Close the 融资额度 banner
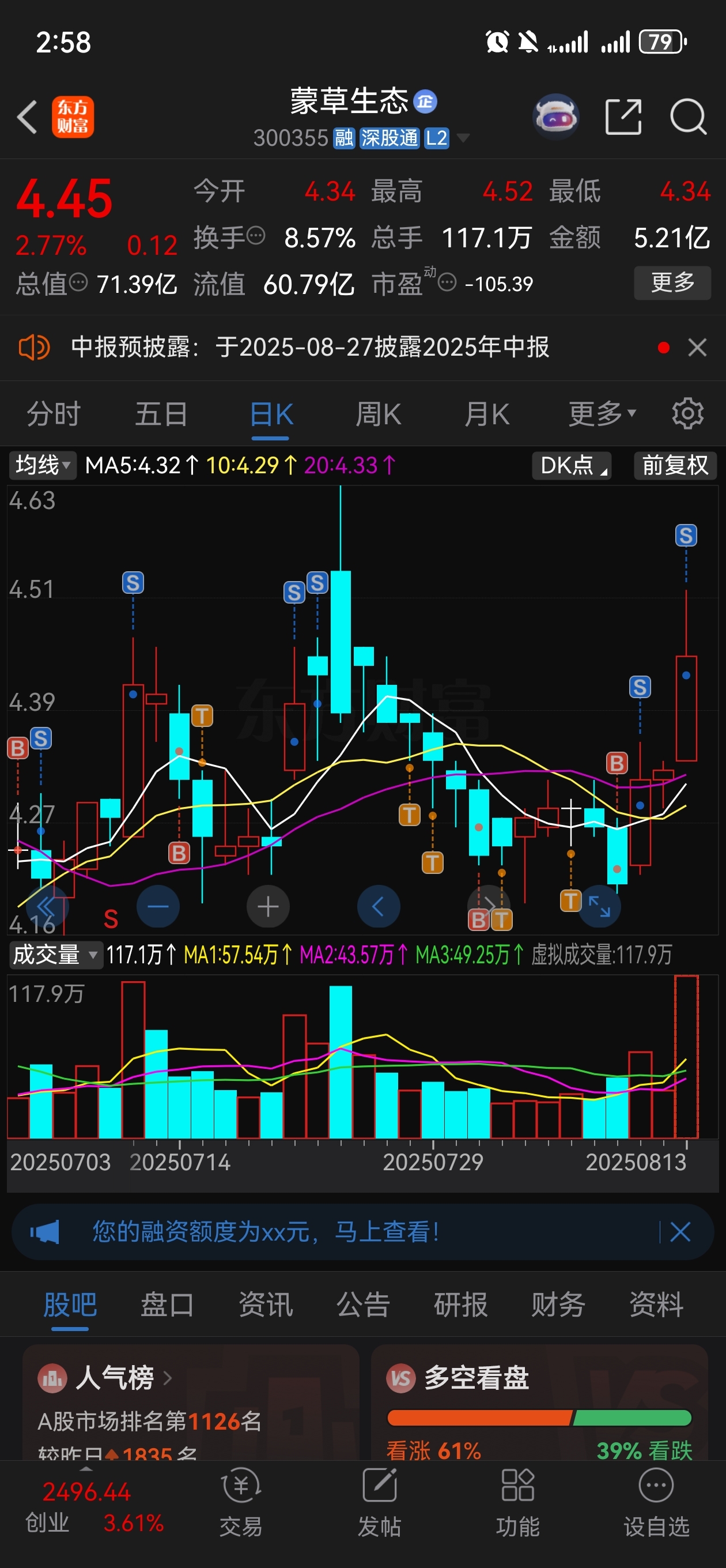 coord(680,1232)
